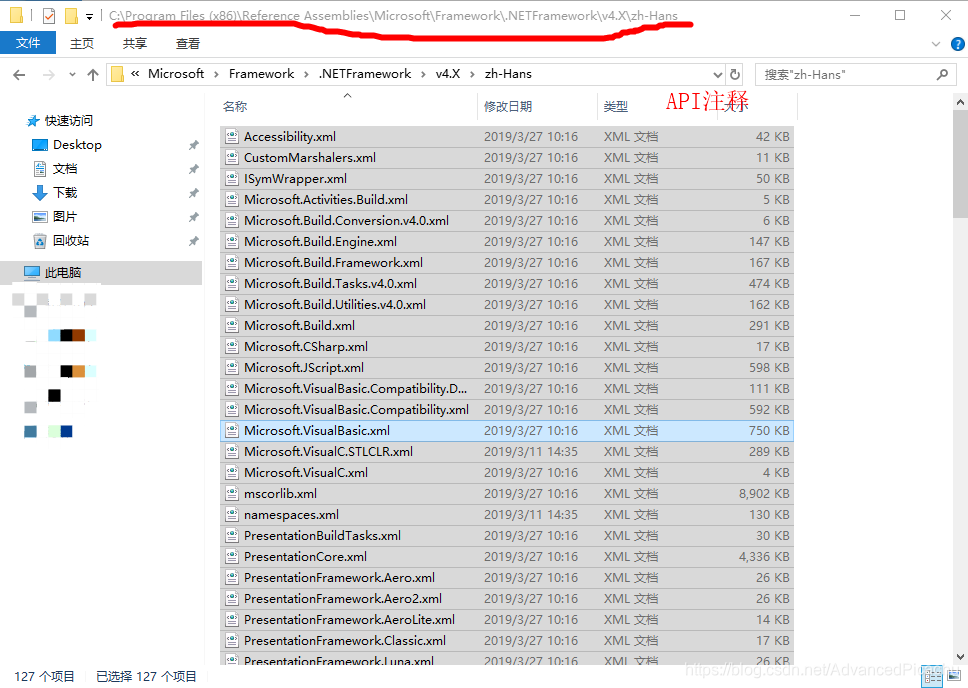Expand breadcrumb chevron after Microsoft
Screen dimensions: 968x688
(x=216, y=74)
